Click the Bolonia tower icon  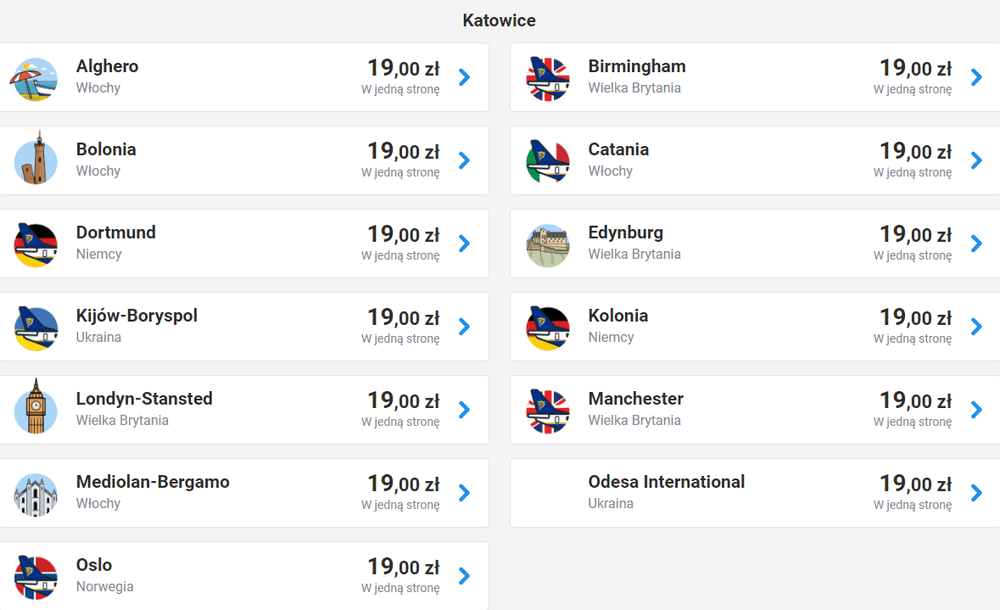pos(35,161)
